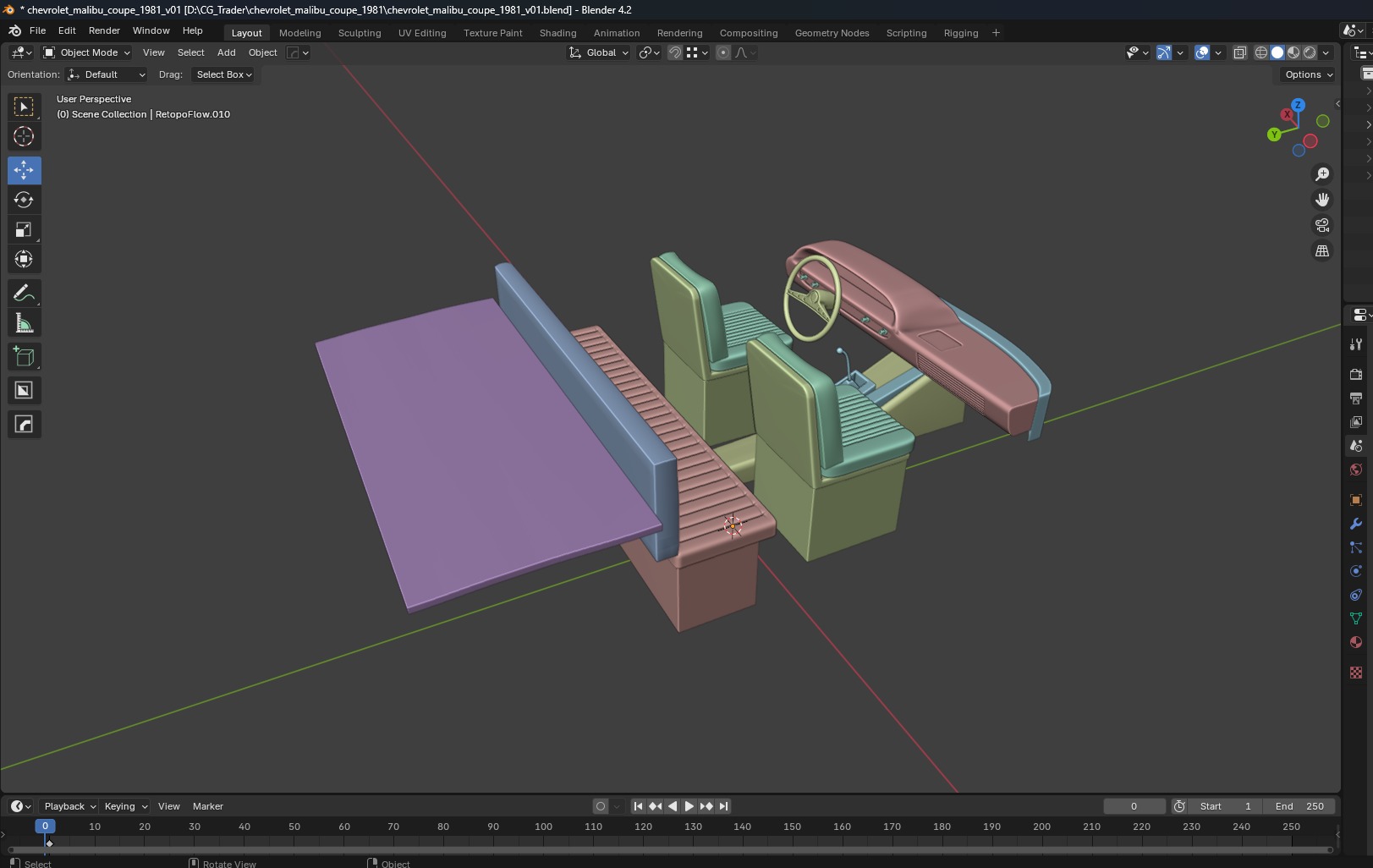Choose the Annotate pencil tool
Screen dimensions: 1373x868
point(24,294)
